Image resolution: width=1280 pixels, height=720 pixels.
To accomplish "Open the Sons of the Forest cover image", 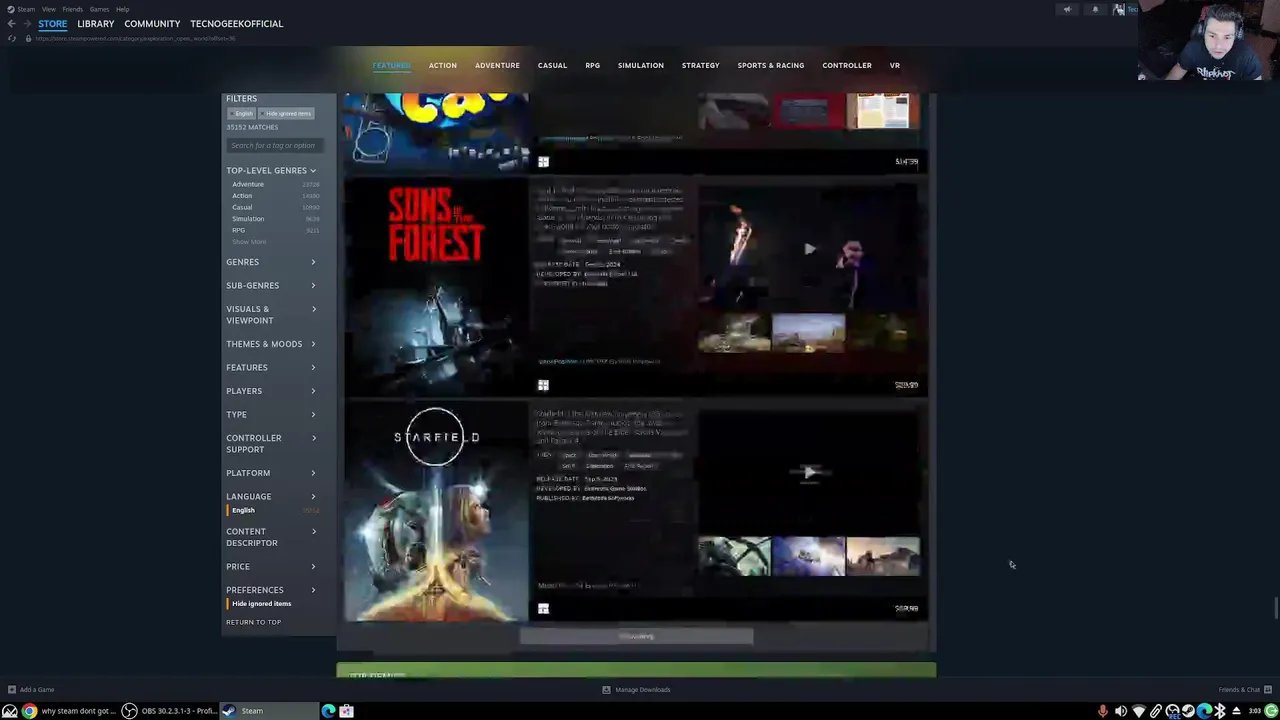I will [436, 287].
